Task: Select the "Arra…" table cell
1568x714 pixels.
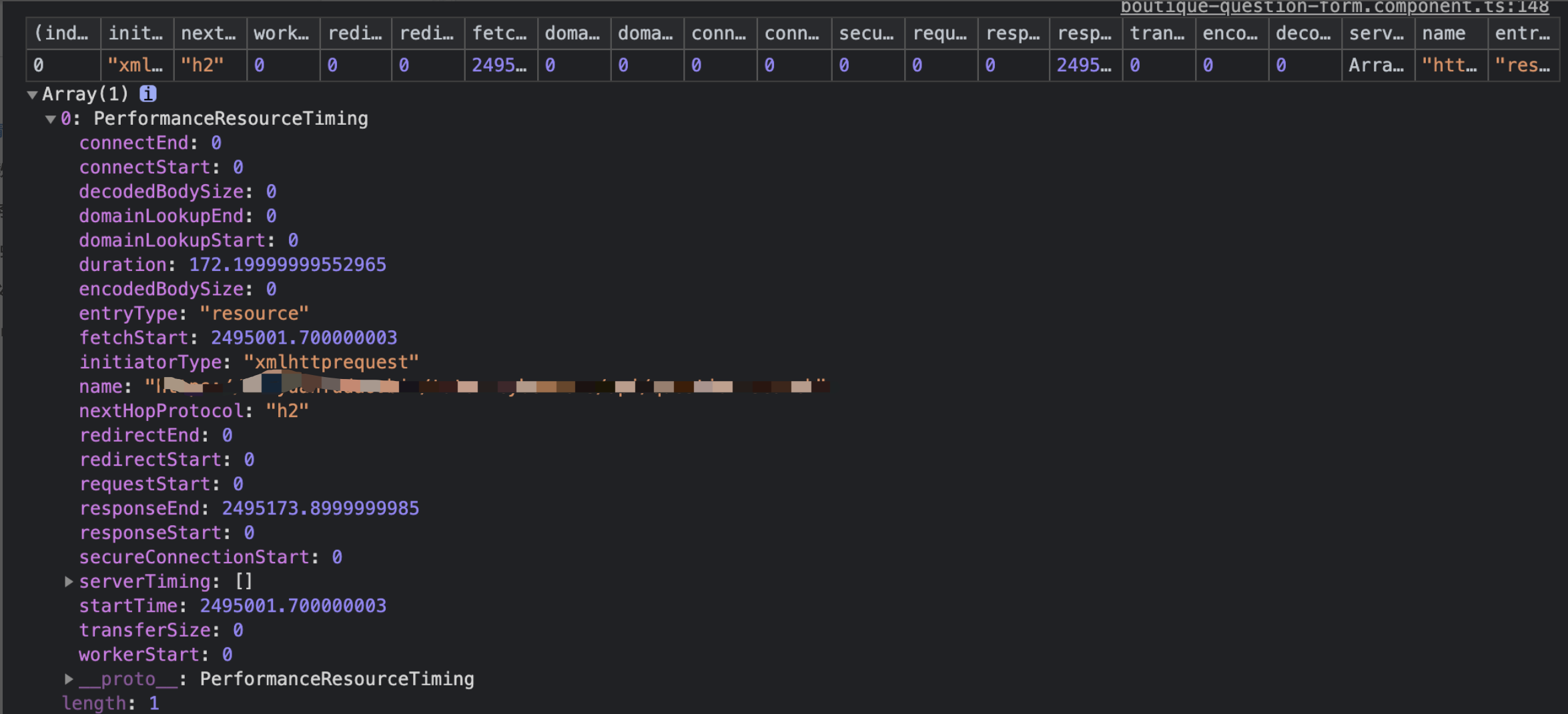Action: pos(1378,65)
